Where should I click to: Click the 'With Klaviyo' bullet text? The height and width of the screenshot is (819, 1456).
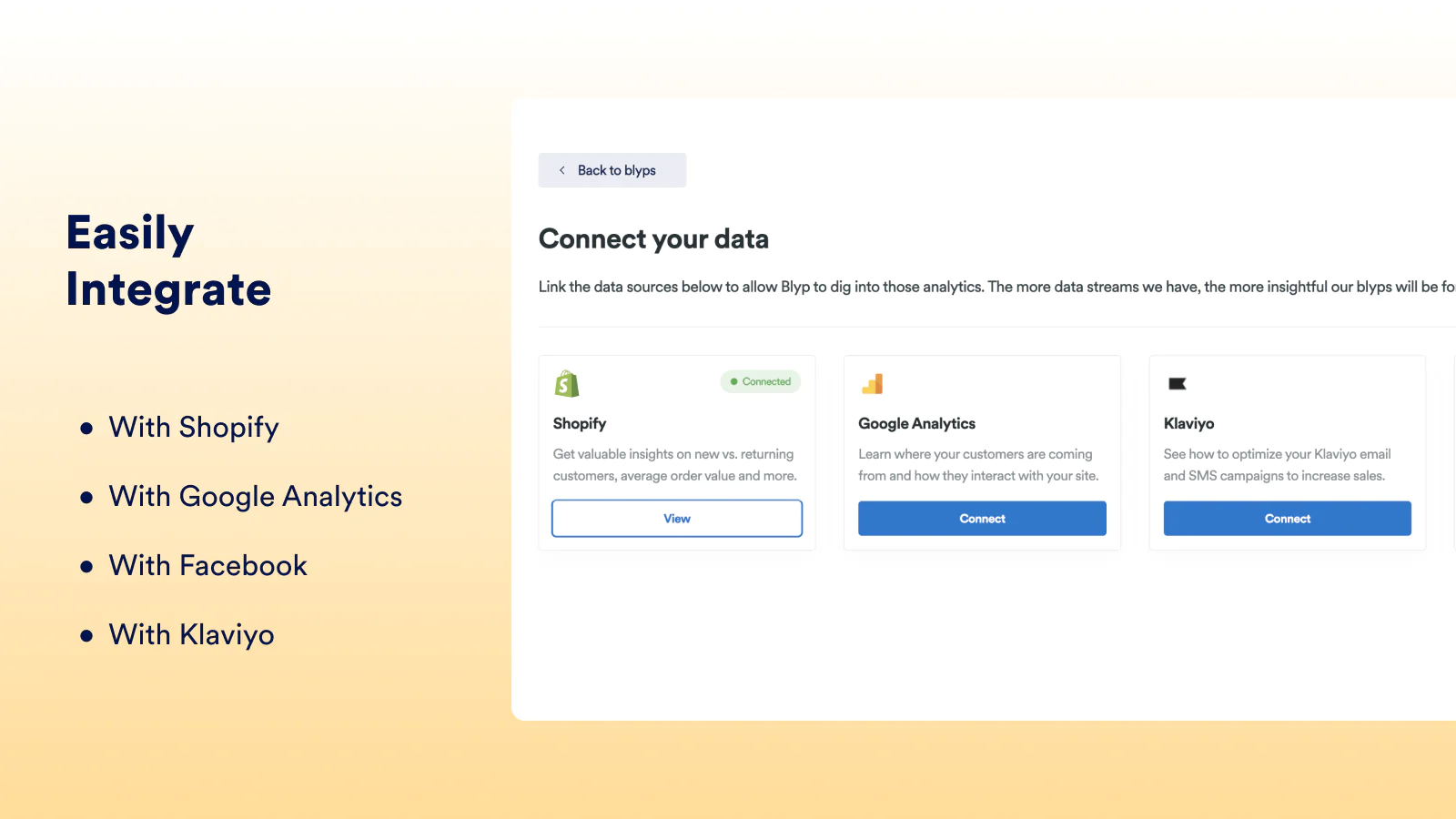point(192,634)
